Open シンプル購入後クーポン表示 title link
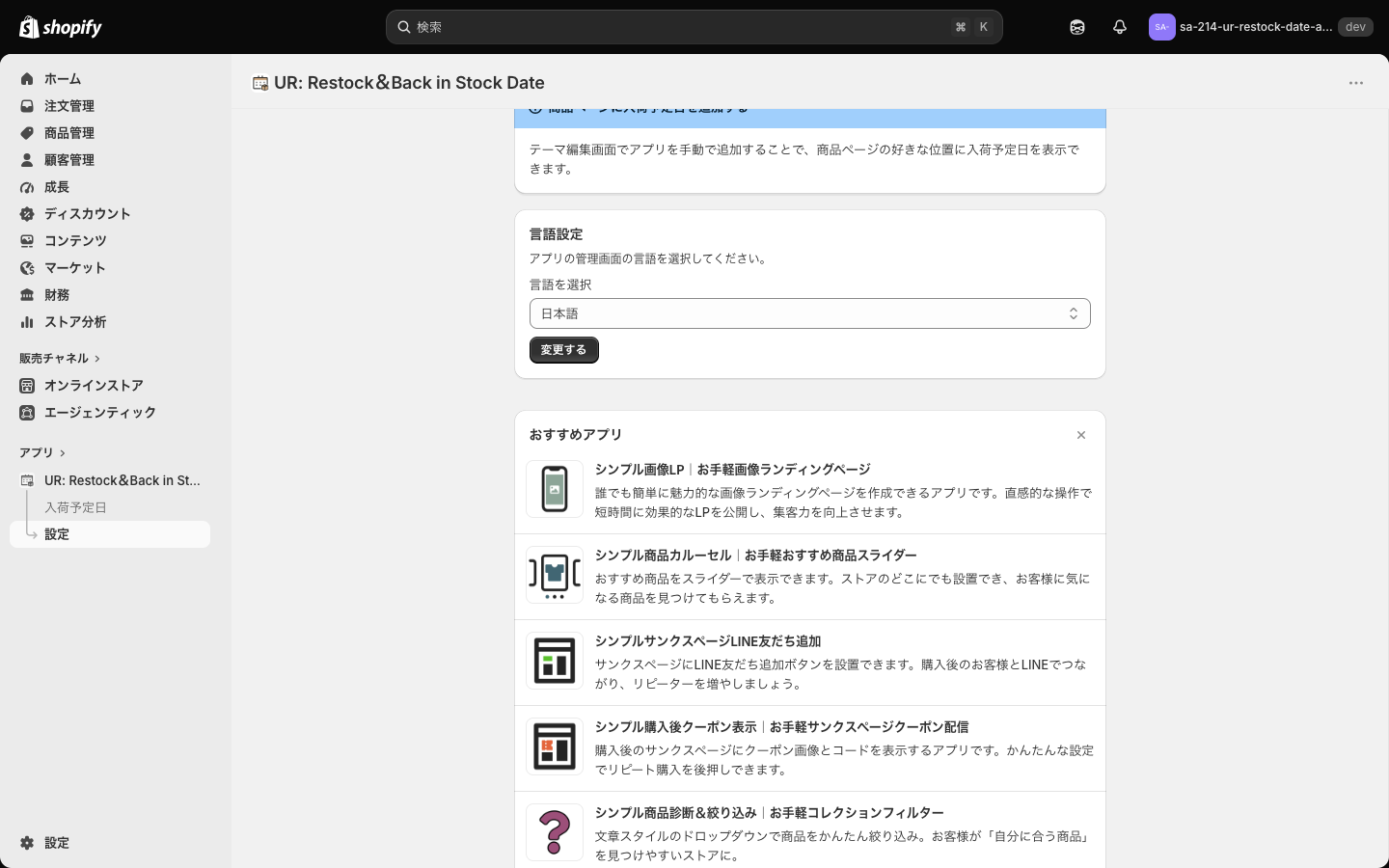1389x868 pixels. pyautogui.click(x=782, y=727)
